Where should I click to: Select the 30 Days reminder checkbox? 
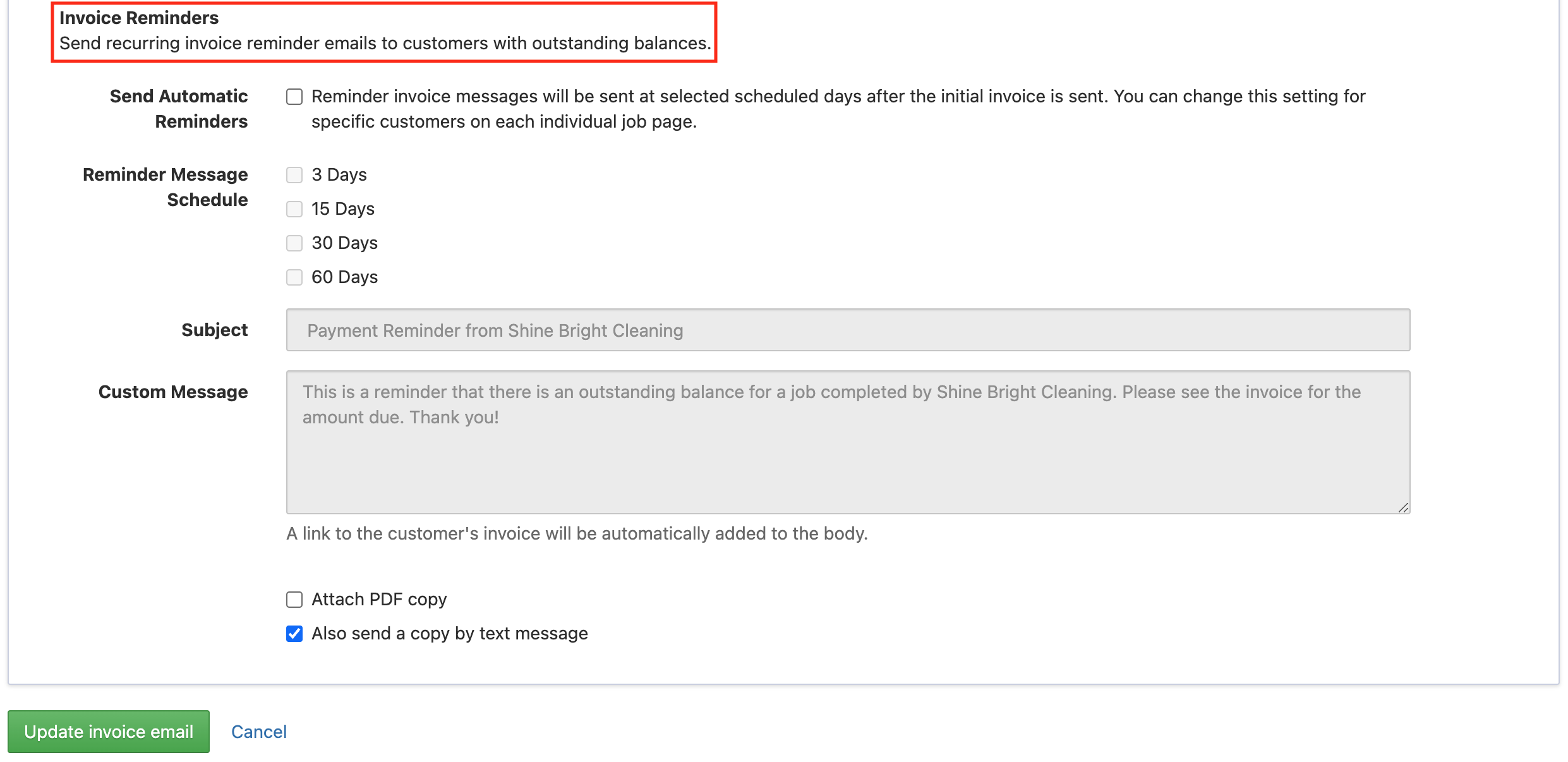294,243
